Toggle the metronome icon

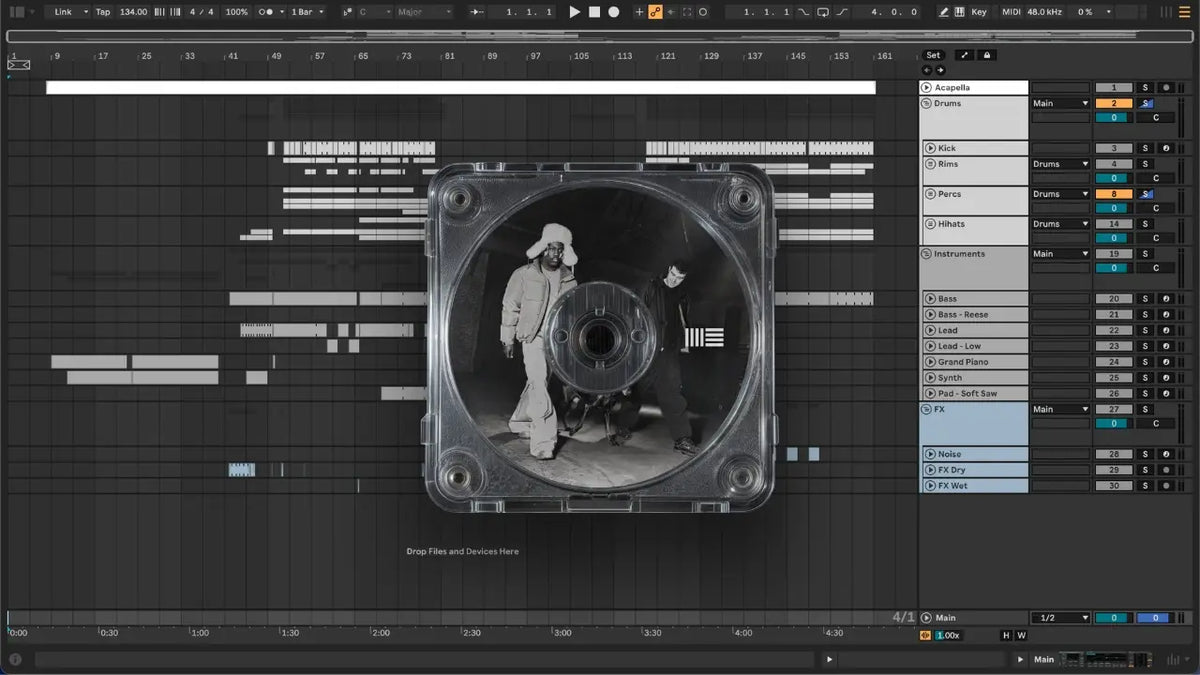click(x=267, y=12)
